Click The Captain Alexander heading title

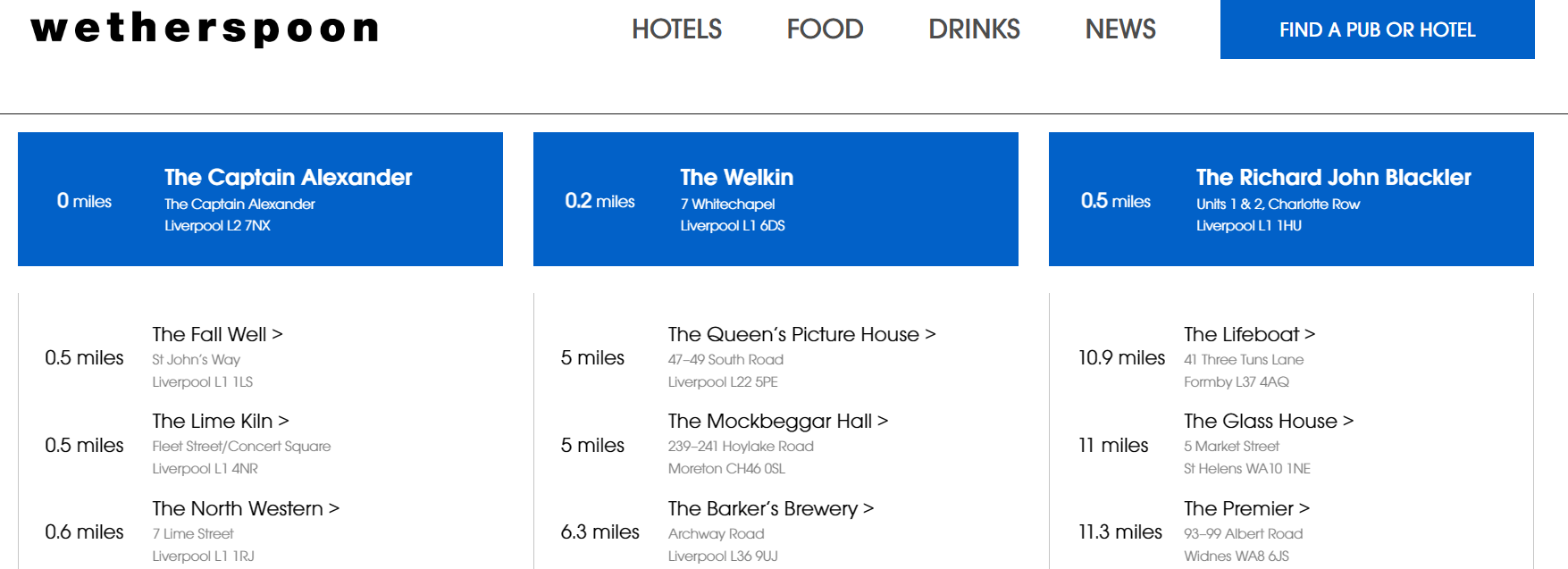pos(288,177)
